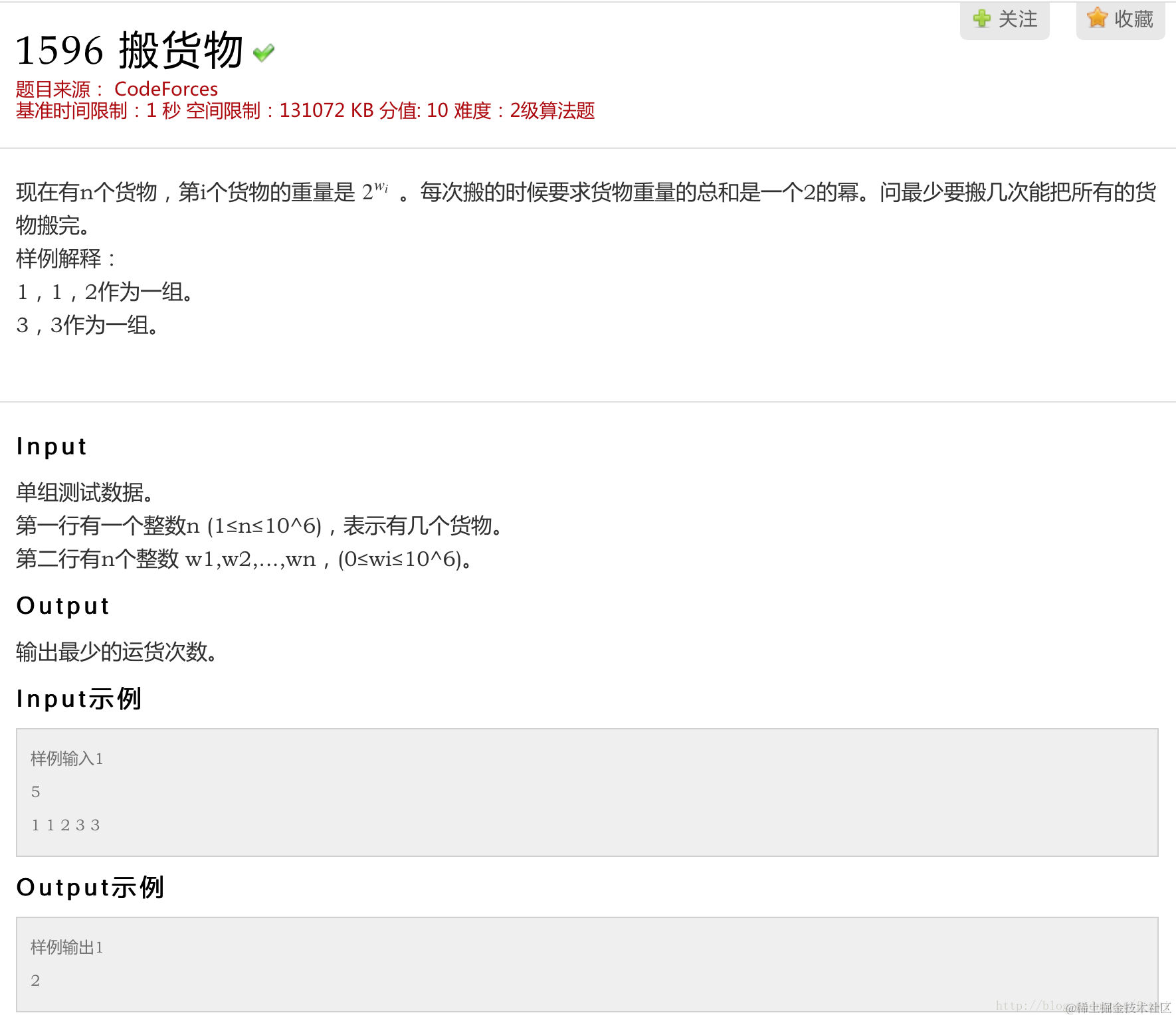Viewport: 1176px width, 1019px height.
Task: Click the Input示例 heading
Action: pyautogui.click(x=79, y=699)
